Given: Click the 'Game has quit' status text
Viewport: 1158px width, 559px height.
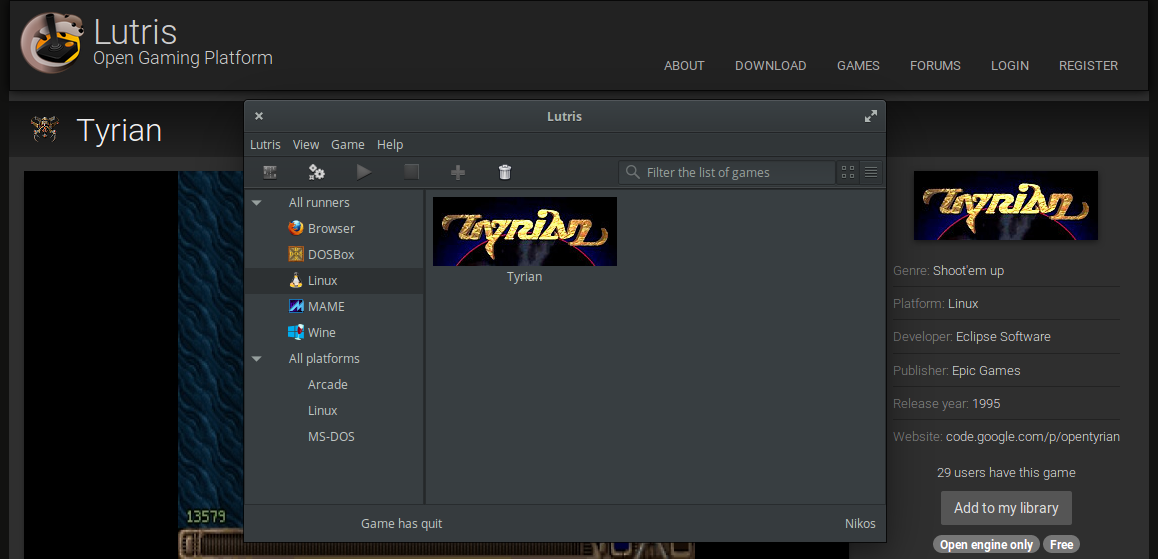Looking at the screenshot, I should 401,524.
